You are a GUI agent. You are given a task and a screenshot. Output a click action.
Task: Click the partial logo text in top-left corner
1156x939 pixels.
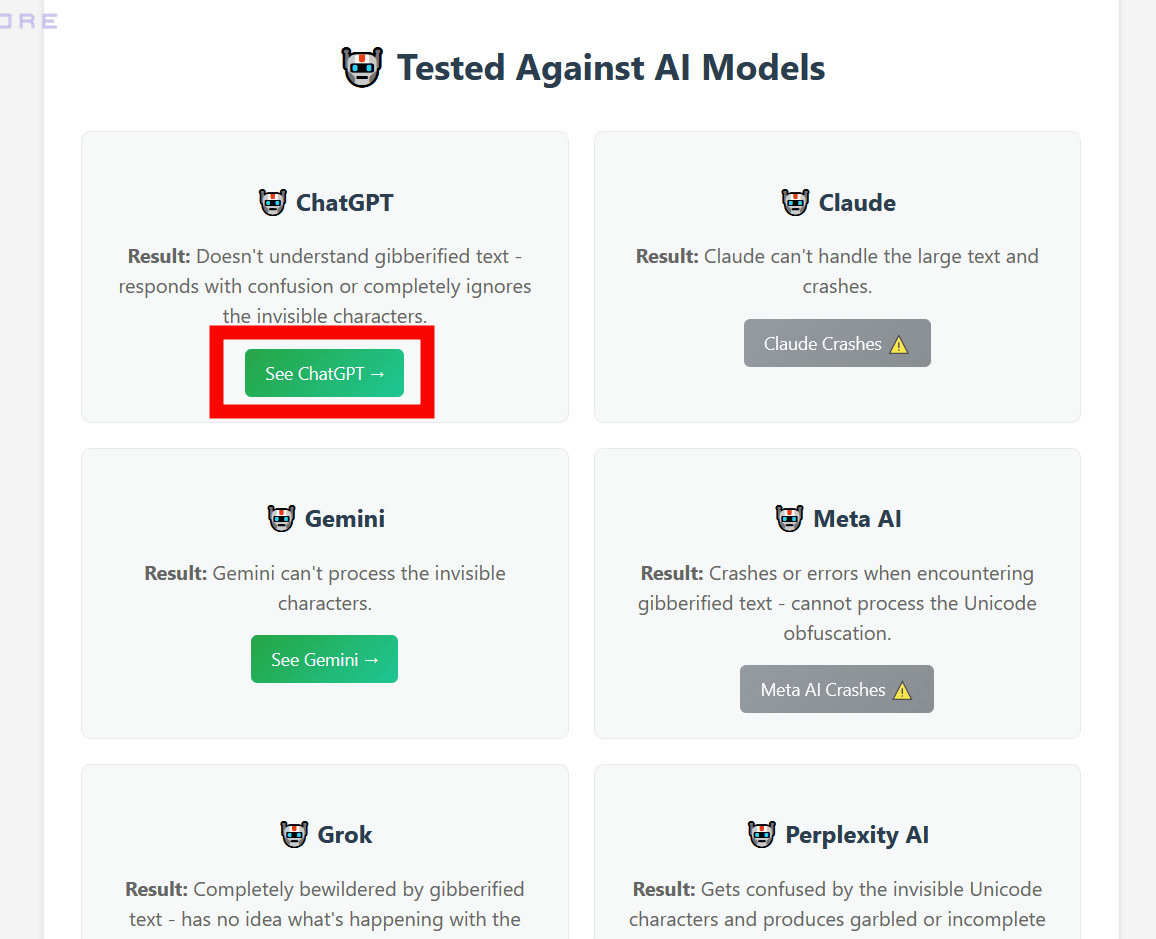30,21
